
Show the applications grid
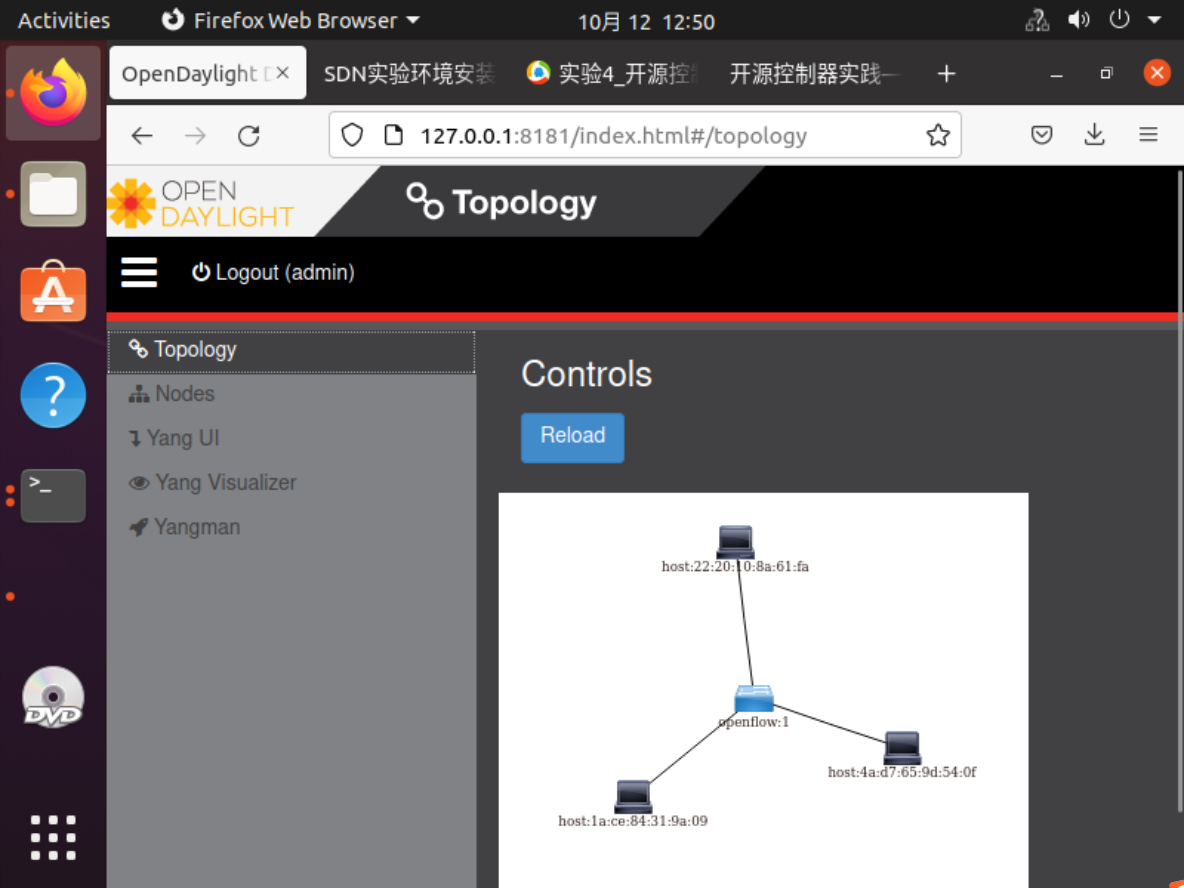pos(53,837)
